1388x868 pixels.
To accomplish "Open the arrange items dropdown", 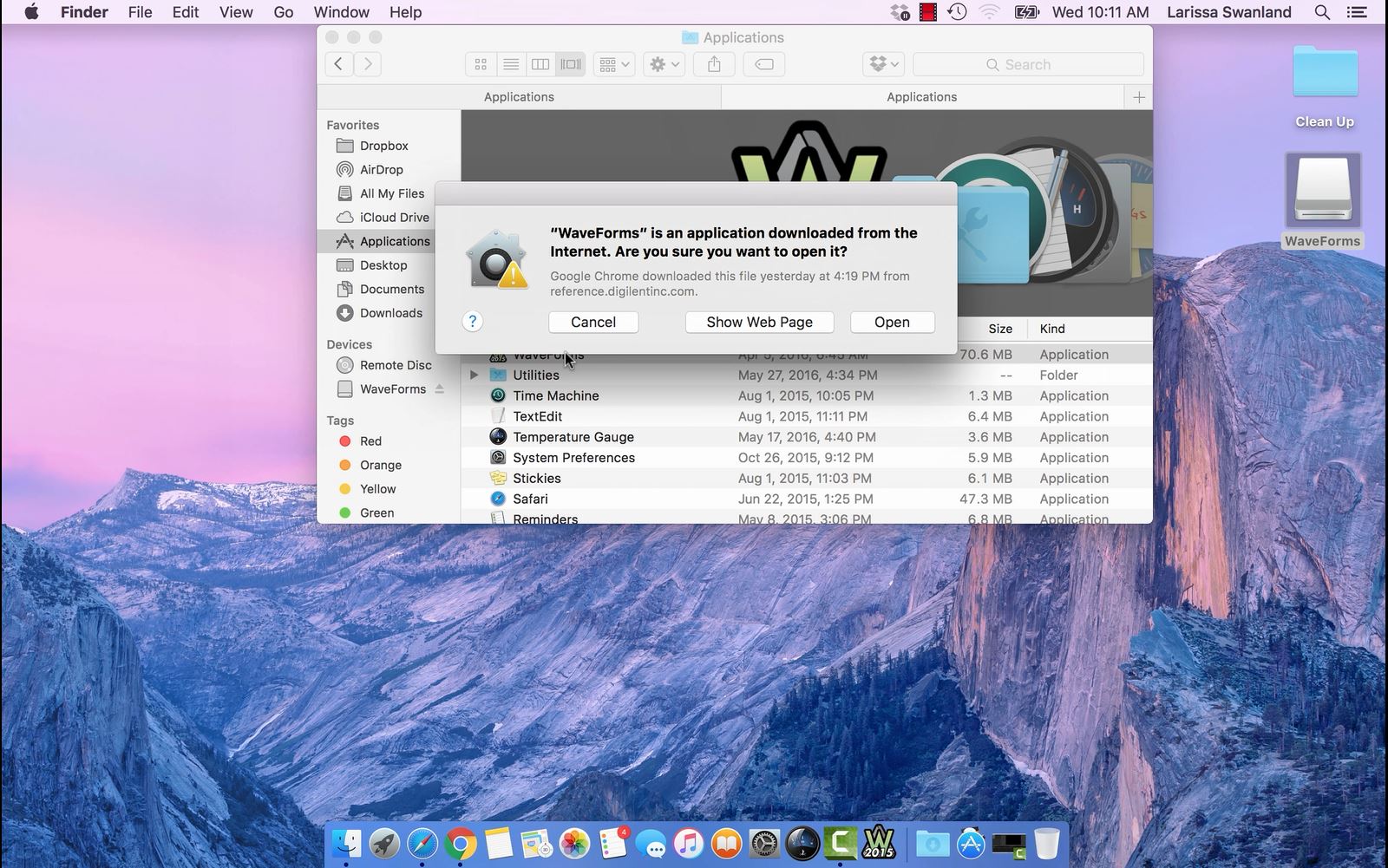I will coord(614,64).
